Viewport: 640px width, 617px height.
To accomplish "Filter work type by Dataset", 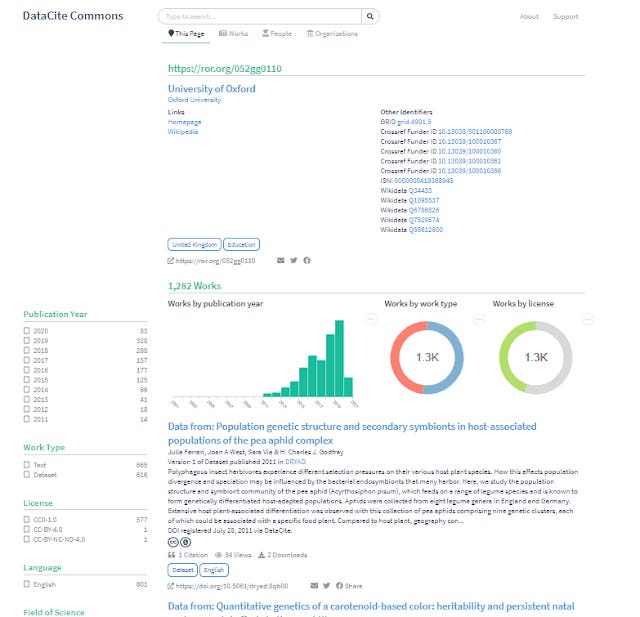I will [x=27, y=475].
